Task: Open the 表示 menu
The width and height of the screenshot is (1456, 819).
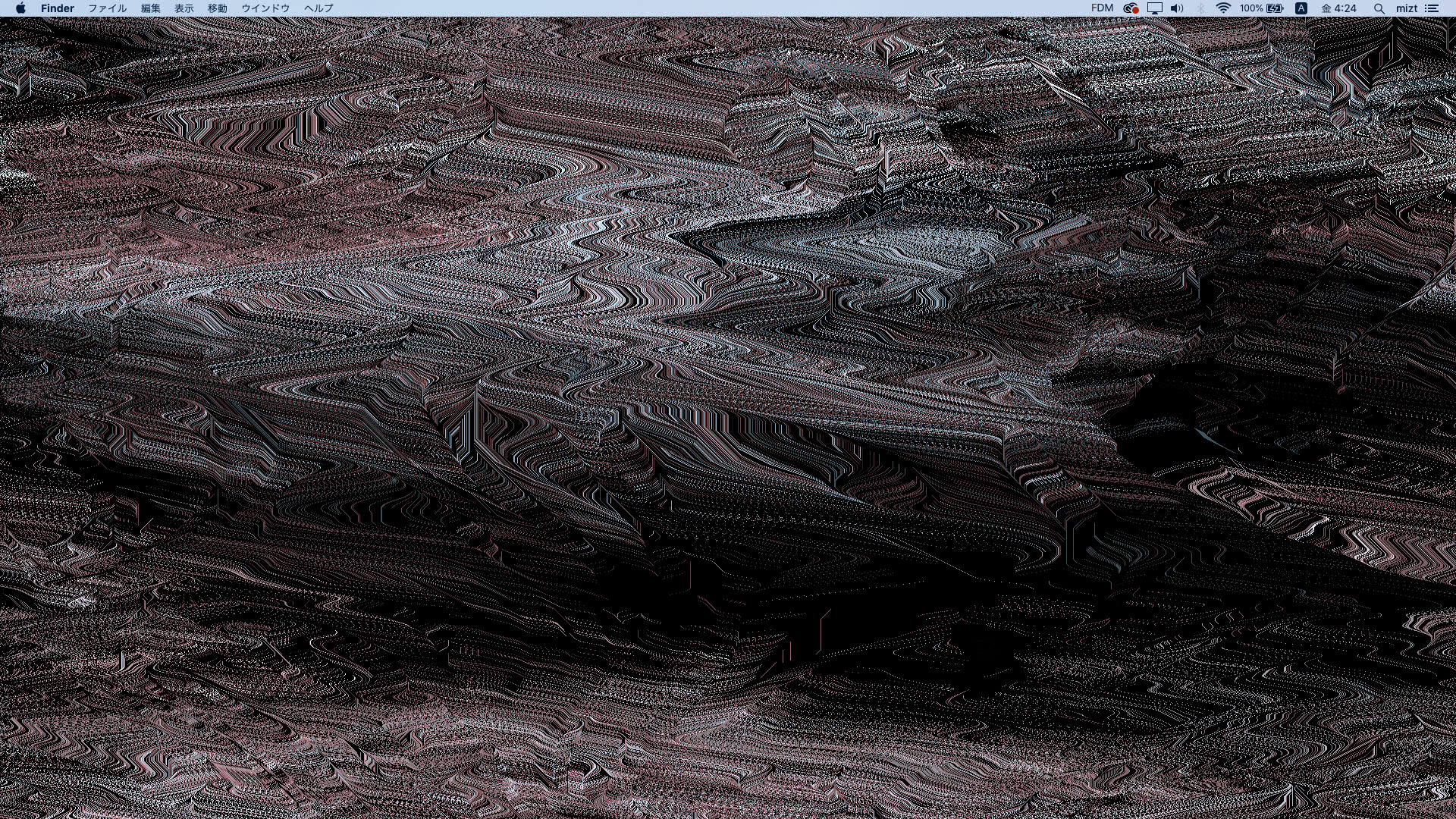Action: click(x=184, y=8)
